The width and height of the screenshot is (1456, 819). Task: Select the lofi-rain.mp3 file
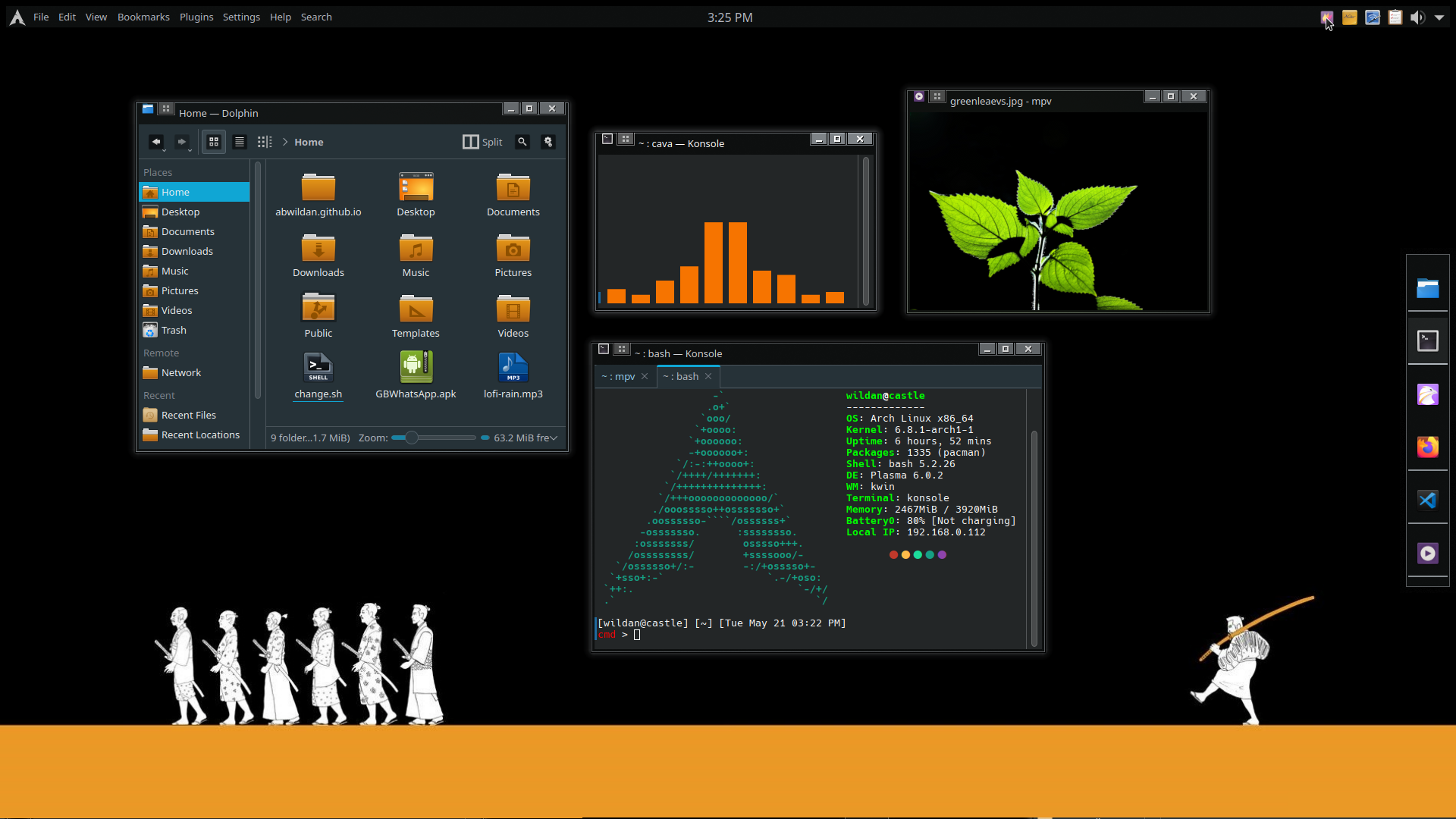[513, 377]
